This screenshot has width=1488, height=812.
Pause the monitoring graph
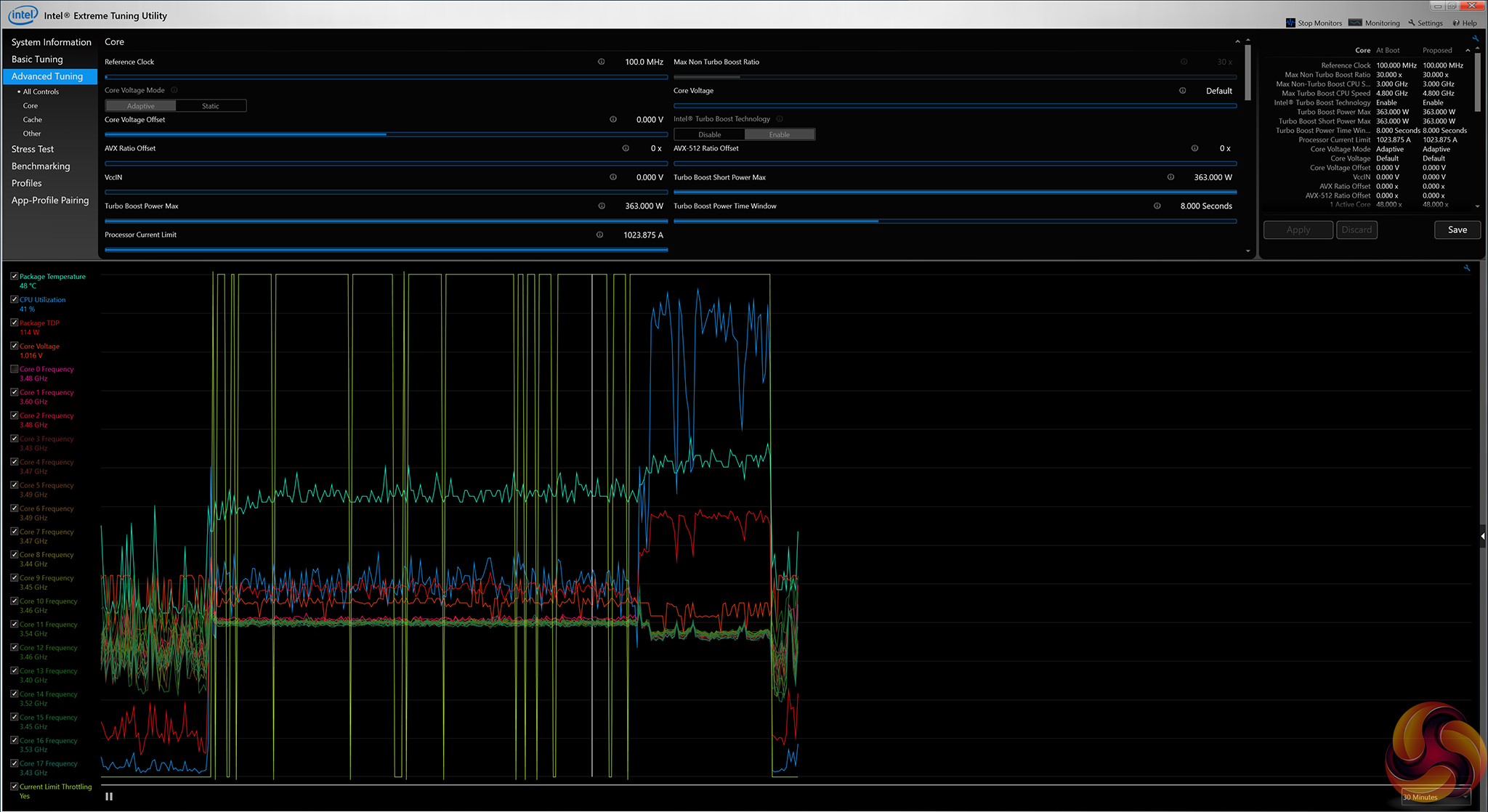coord(109,797)
